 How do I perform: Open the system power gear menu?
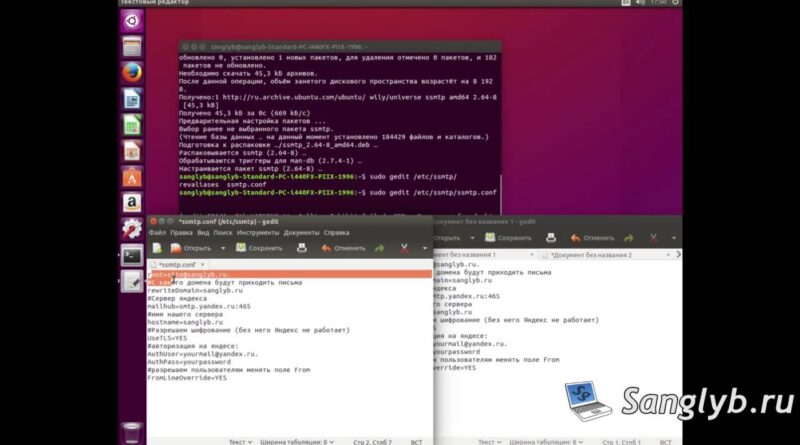675,3
